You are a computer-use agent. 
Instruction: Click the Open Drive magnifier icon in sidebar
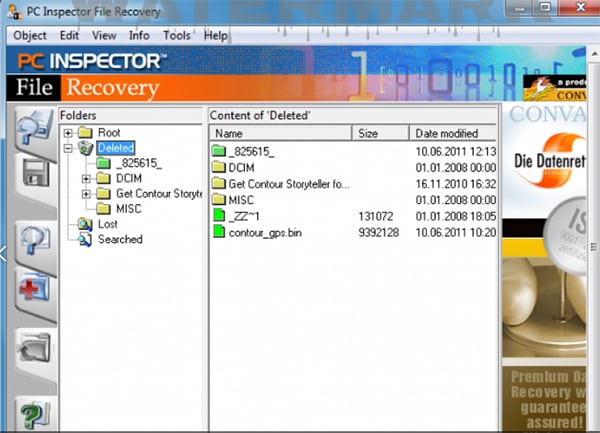coord(35,127)
